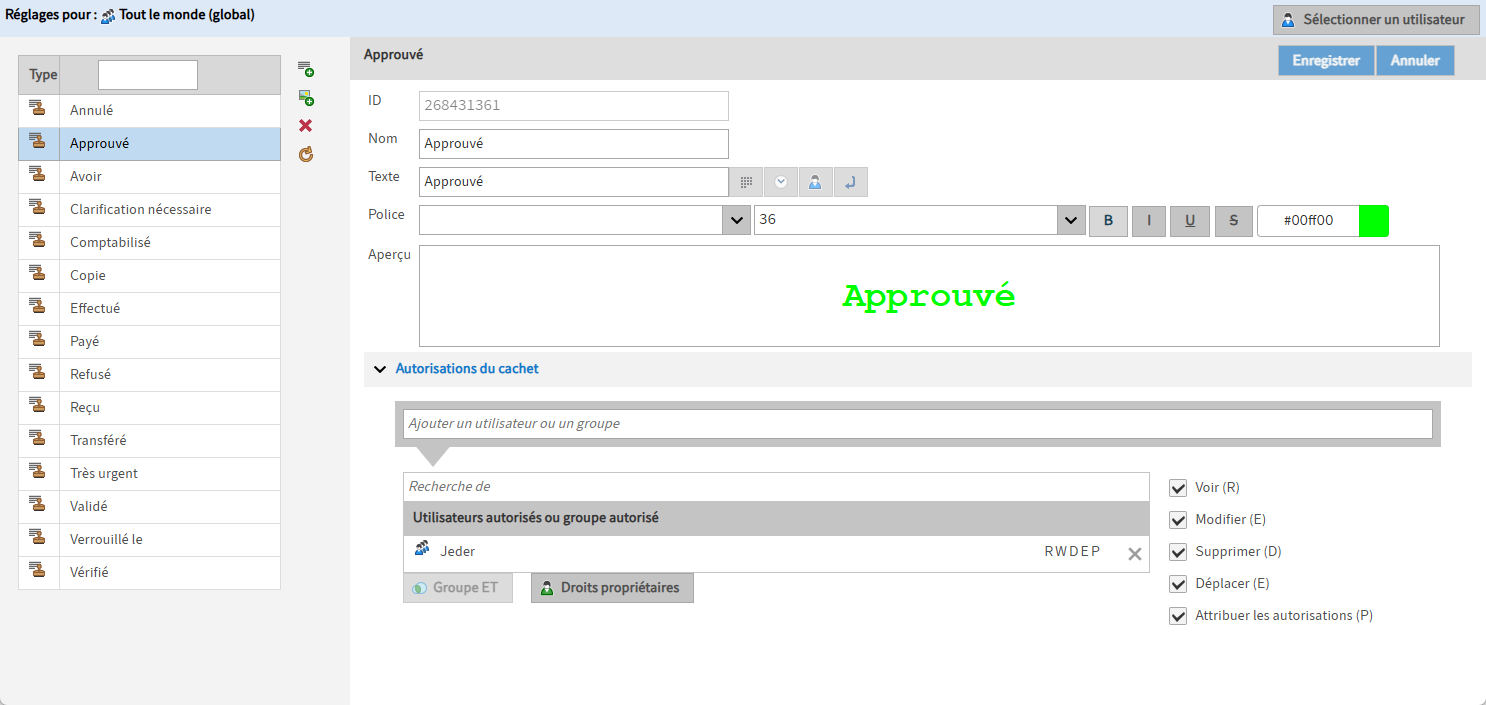This screenshot has height=705, width=1486.
Task: Open the font size dropdown showing 36
Action: tap(1071, 221)
